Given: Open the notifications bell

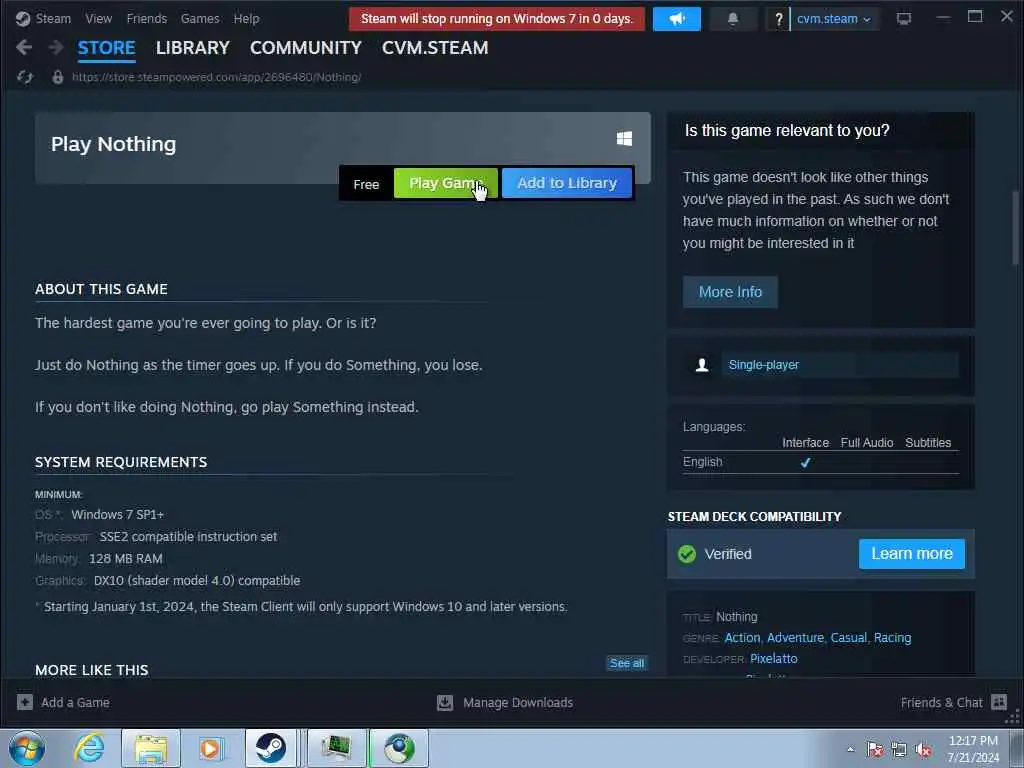Looking at the screenshot, I should pyautogui.click(x=733, y=19).
